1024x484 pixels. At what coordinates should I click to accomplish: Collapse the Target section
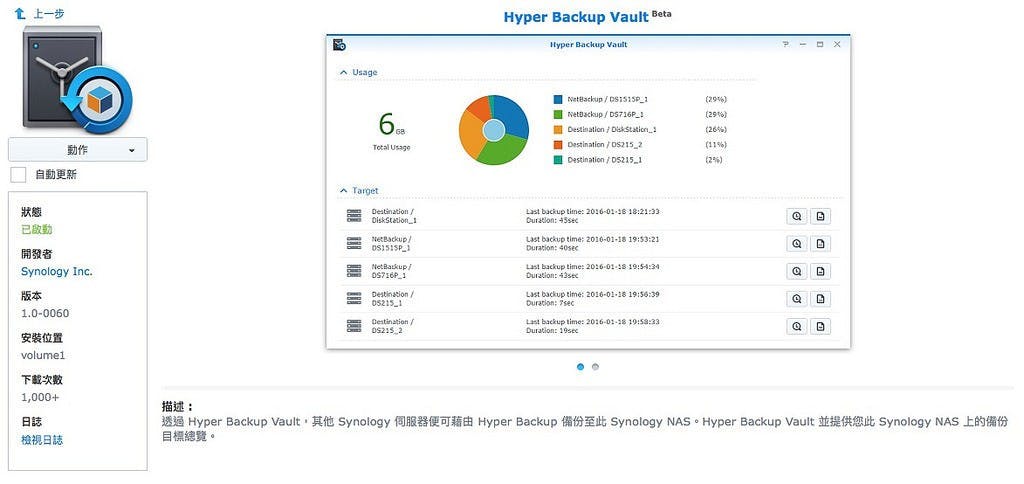(x=343, y=190)
